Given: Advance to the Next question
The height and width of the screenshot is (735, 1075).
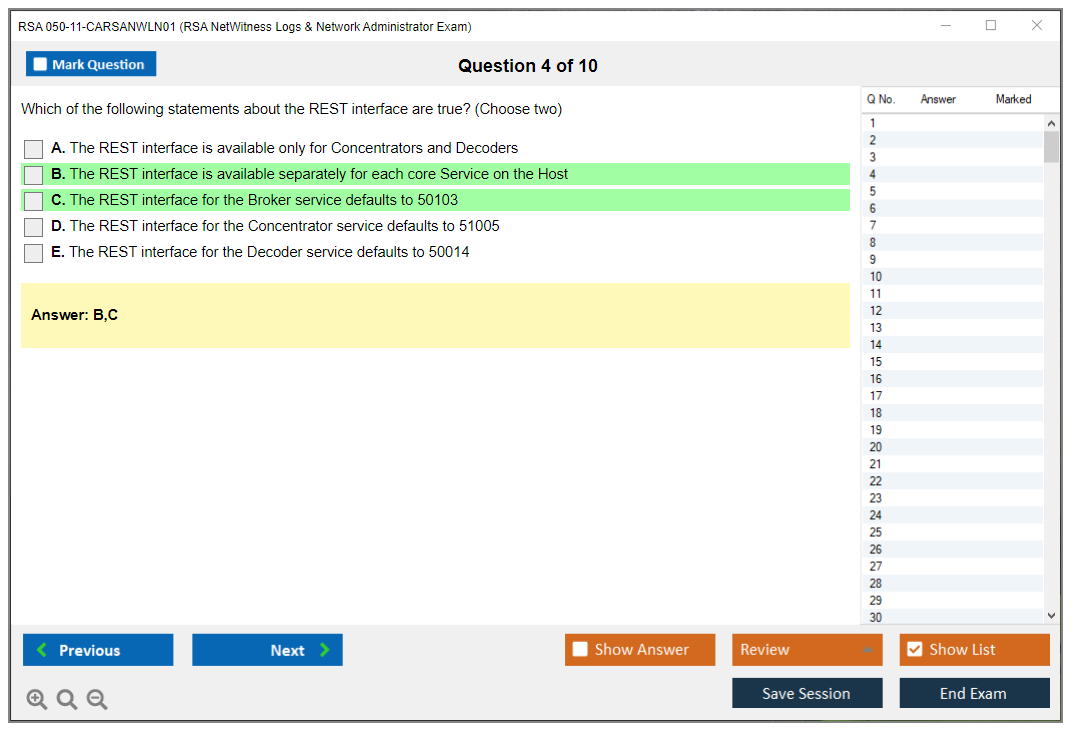Looking at the screenshot, I should tap(267, 650).
